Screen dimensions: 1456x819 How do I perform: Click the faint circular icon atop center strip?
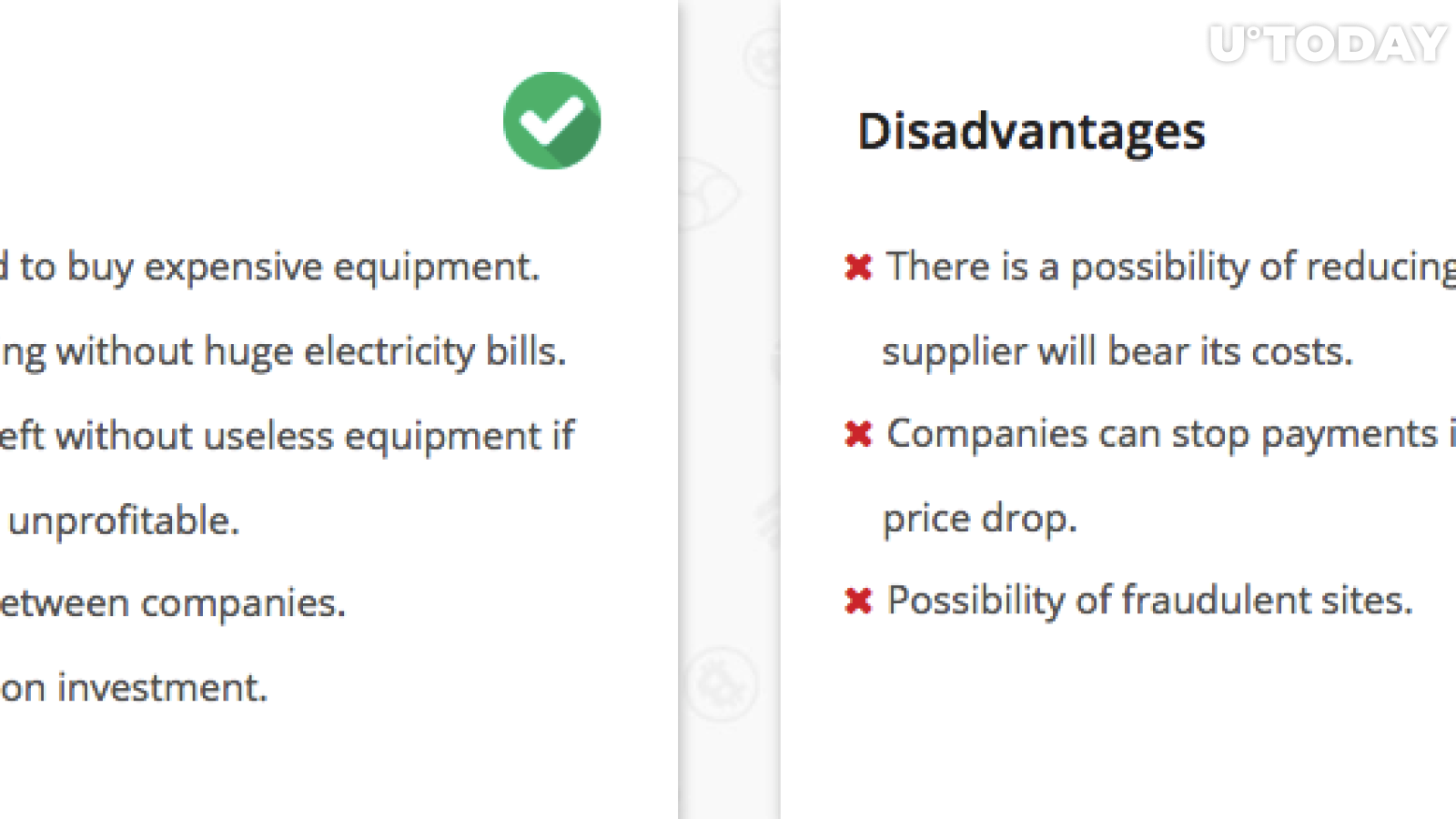click(x=763, y=56)
